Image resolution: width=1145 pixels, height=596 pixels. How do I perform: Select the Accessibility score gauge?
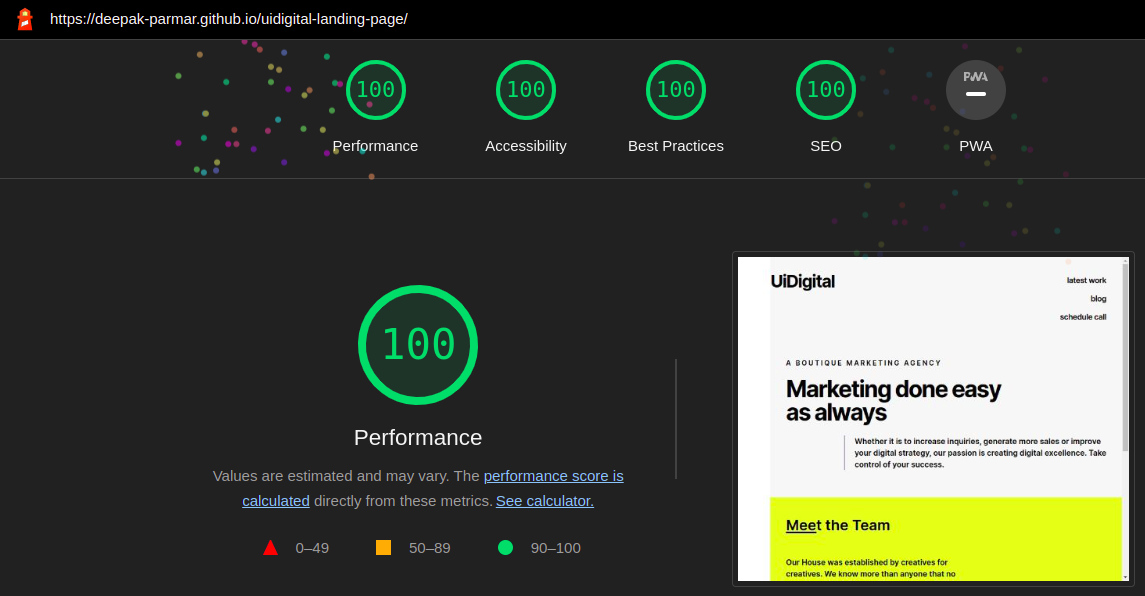[x=525, y=89]
